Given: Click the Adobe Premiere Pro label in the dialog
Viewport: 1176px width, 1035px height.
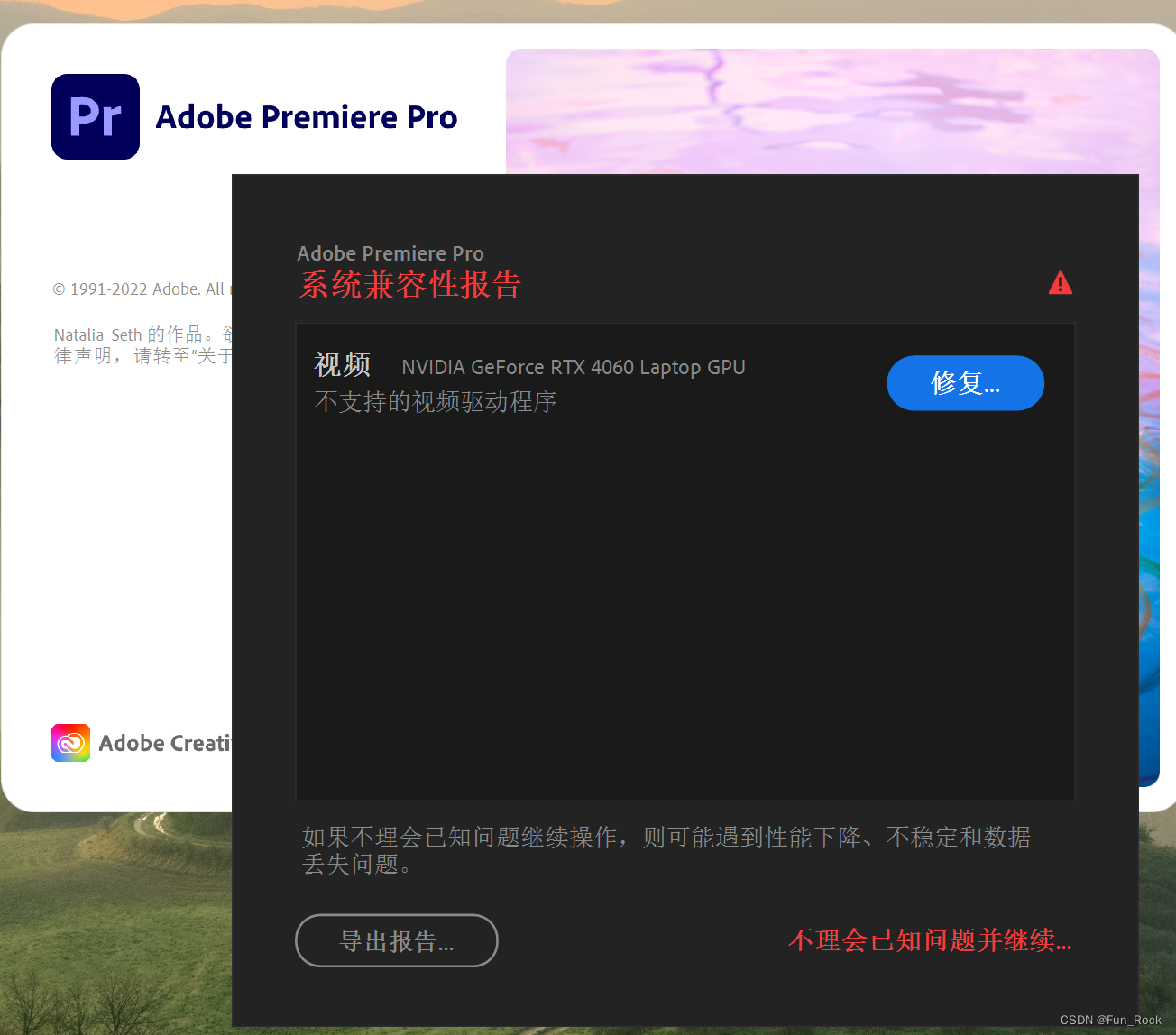Looking at the screenshot, I should [x=390, y=253].
